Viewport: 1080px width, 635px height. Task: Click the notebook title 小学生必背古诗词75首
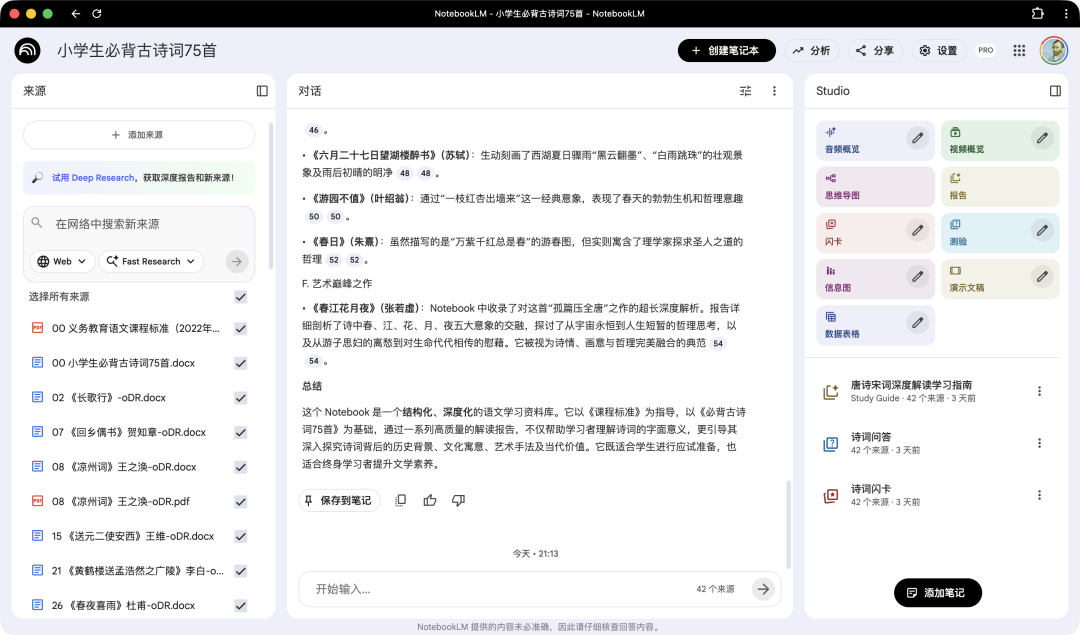tap(137, 50)
